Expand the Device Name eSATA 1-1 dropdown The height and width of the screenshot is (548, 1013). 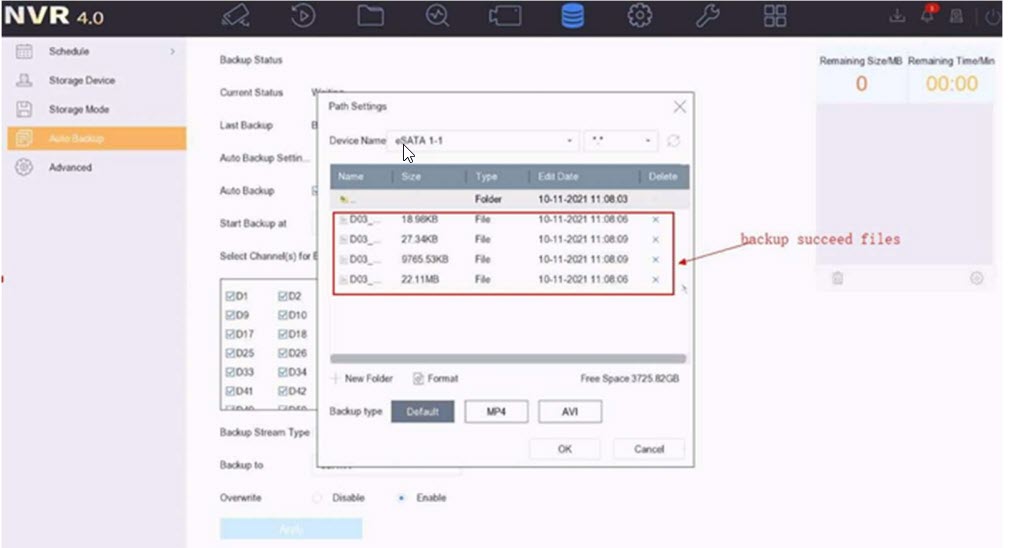point(483,141)
